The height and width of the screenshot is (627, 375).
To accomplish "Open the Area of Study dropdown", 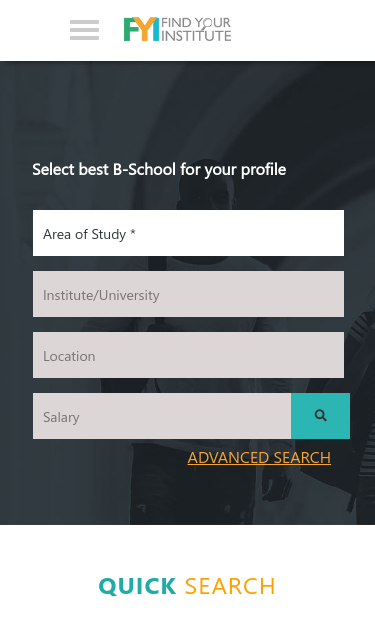I will [x=188, y=233].
